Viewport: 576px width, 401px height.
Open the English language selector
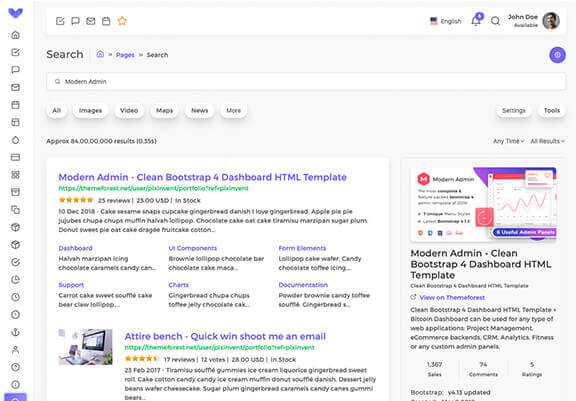[x=446, y=21]
